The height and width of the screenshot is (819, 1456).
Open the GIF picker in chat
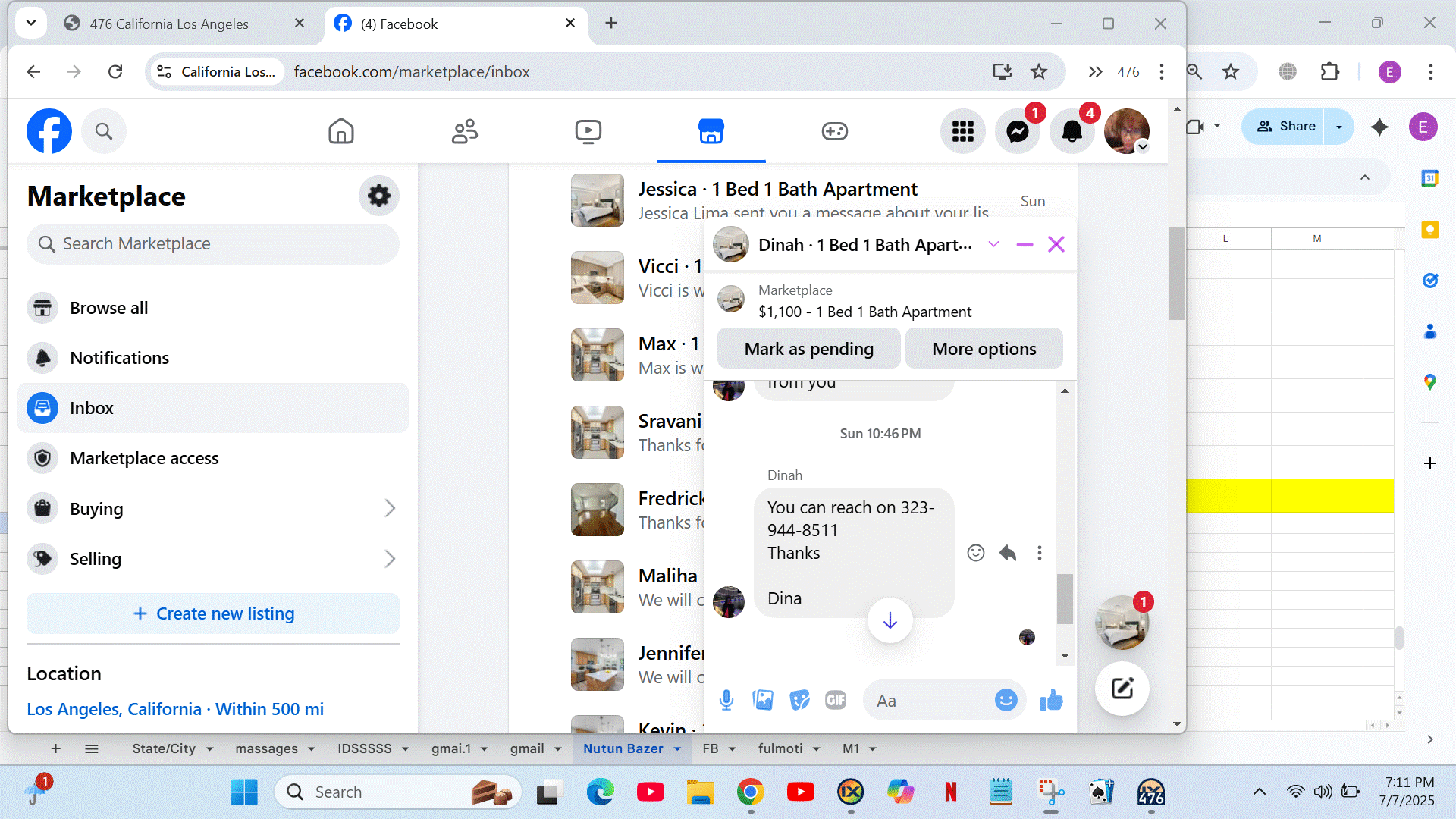[x=836, y=700]
